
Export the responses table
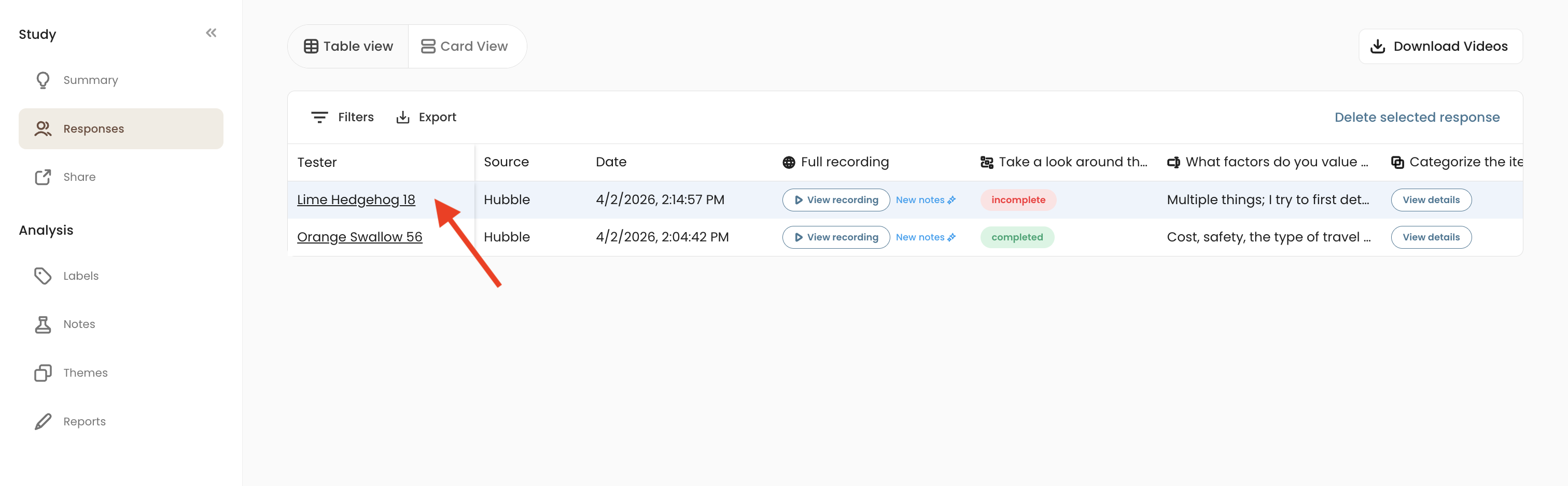(x=426, y=118)
